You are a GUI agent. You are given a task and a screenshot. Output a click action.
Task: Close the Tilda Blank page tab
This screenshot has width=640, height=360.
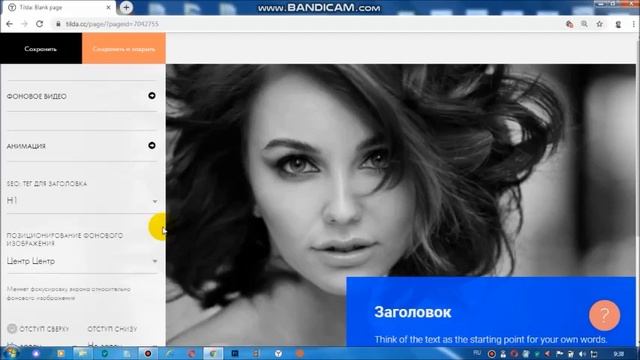(x=109, y=7)
